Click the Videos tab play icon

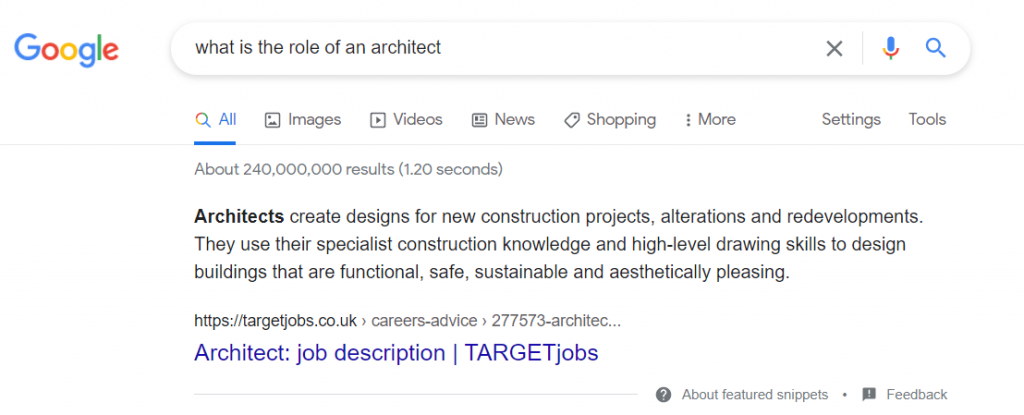[x=377, y=120]
